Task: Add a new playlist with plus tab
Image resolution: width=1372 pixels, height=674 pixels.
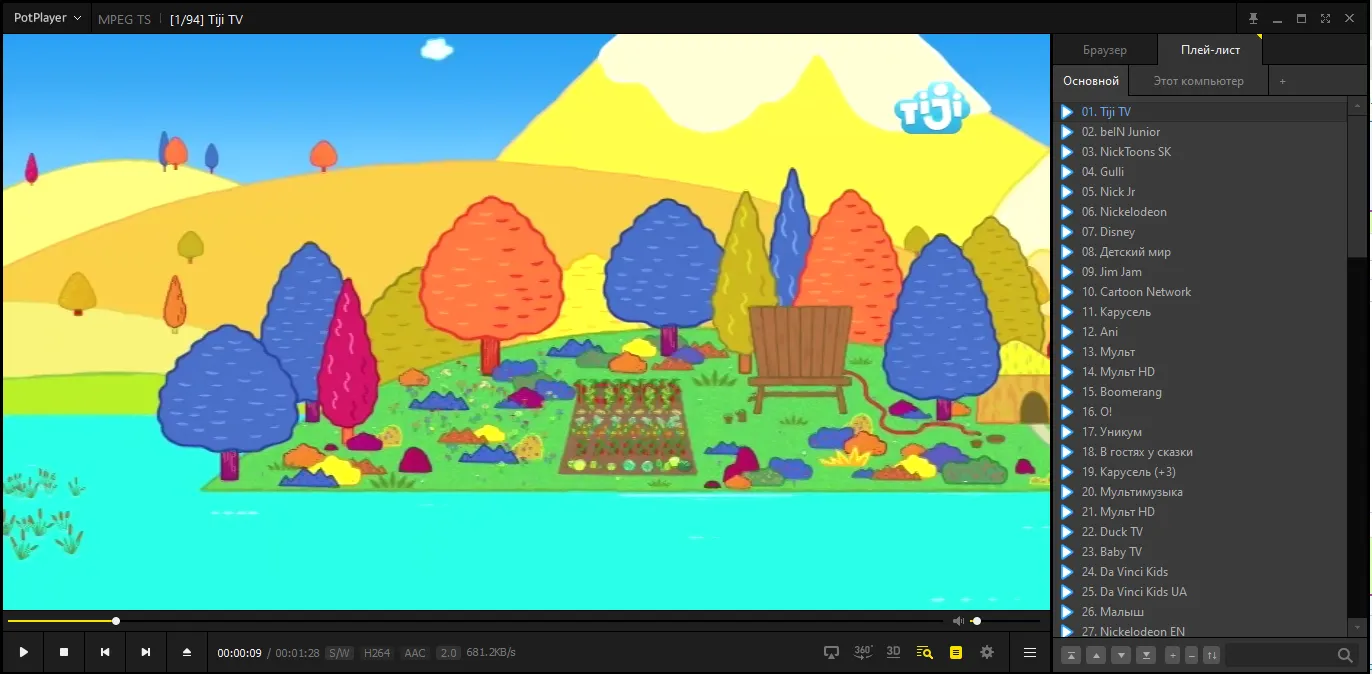Action: coord(1283,81)
